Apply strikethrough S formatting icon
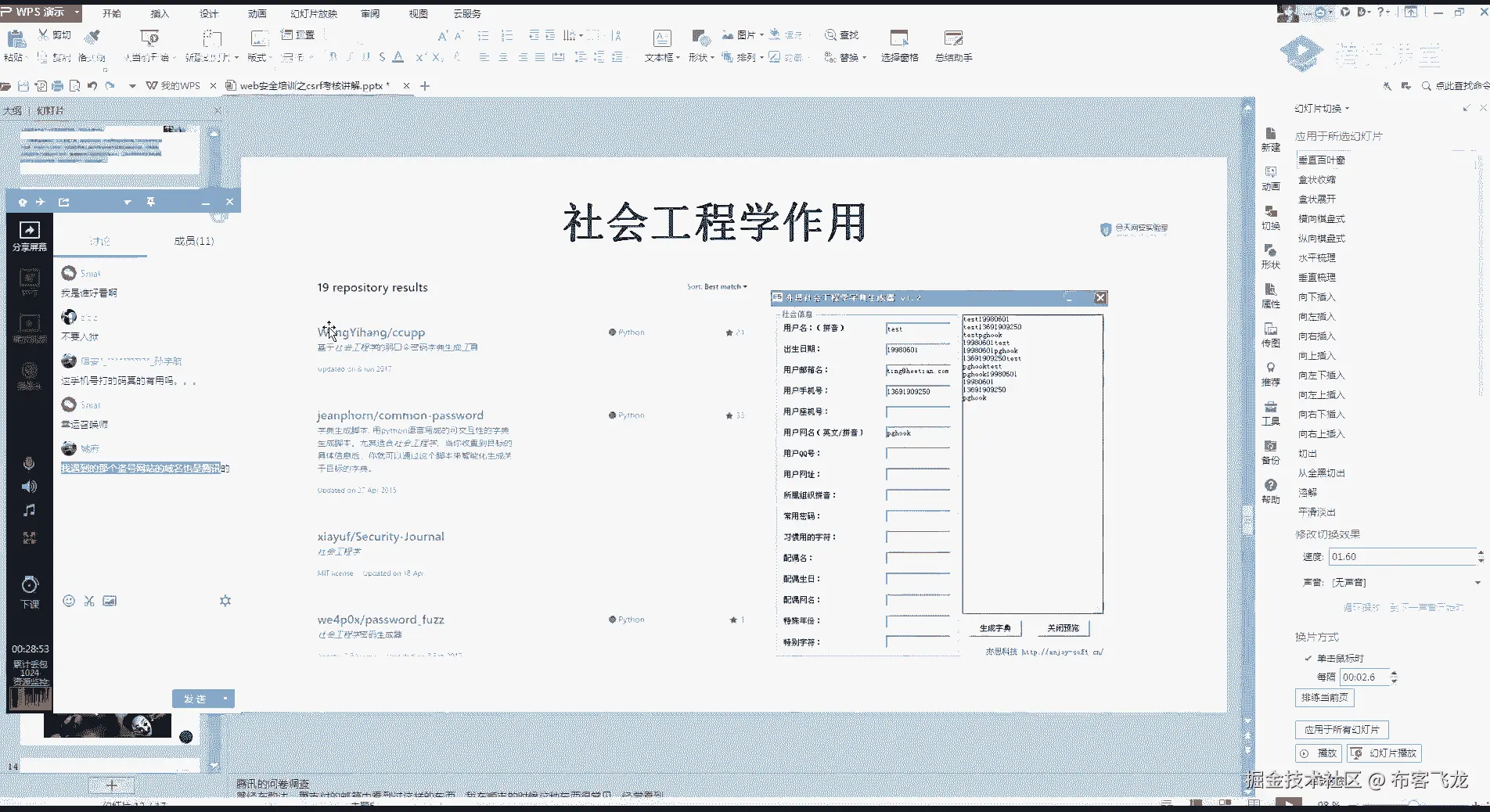This screenshot has height=812, width=1490. coord(382,57)
